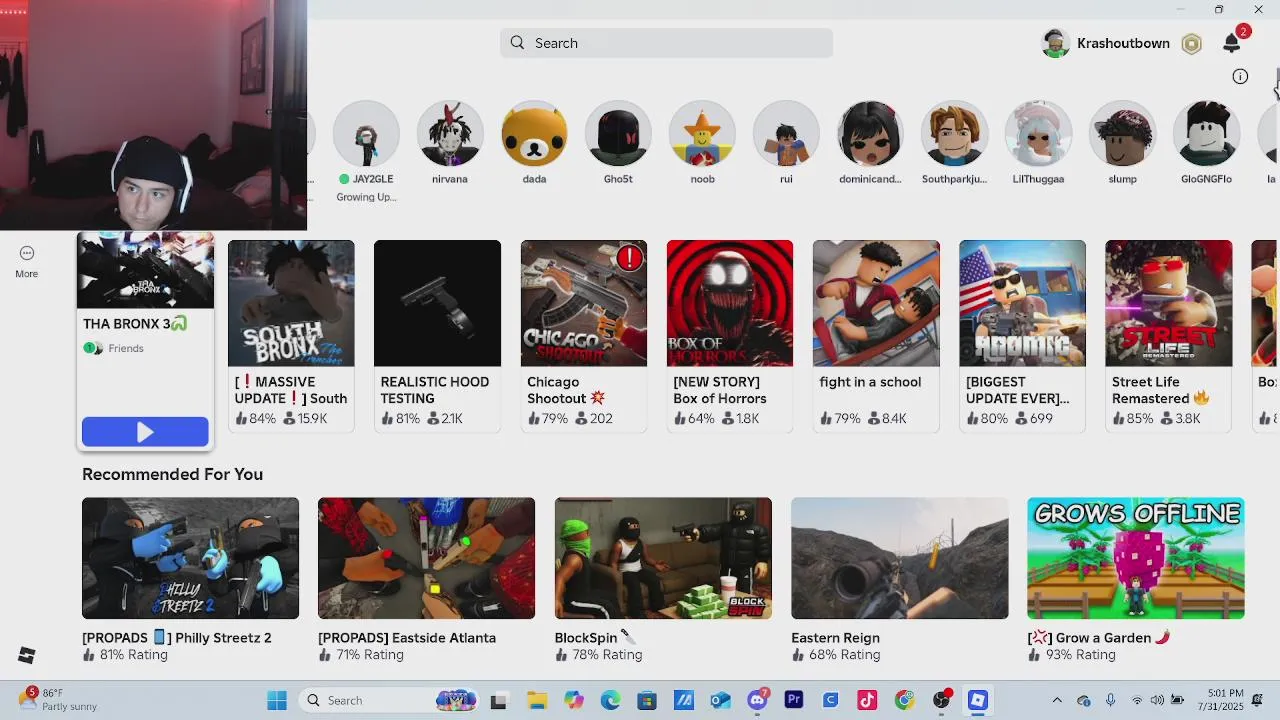The height and width of the screenshot is (720, 1280).
Task: Click Friends label under THA BRONX 3
Action: (x=126, y=348)
